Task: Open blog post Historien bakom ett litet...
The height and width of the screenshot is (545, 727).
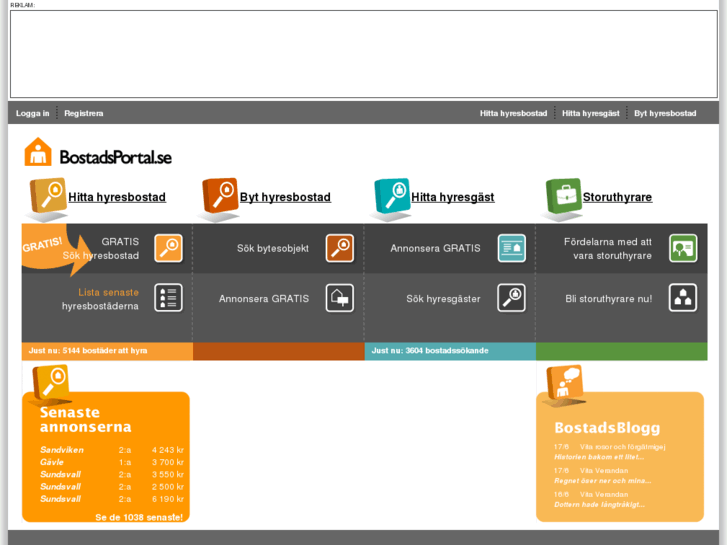Action: tap(599, 457)
